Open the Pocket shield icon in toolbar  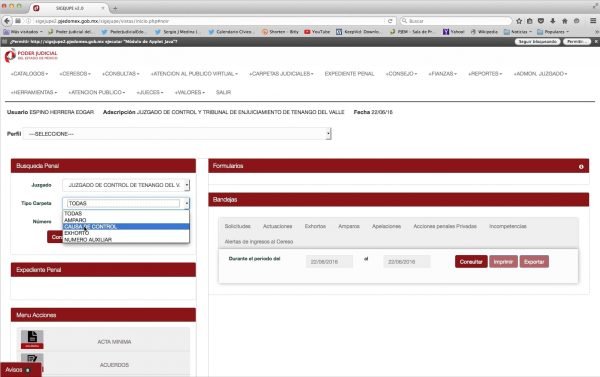(x=541, y=21)
